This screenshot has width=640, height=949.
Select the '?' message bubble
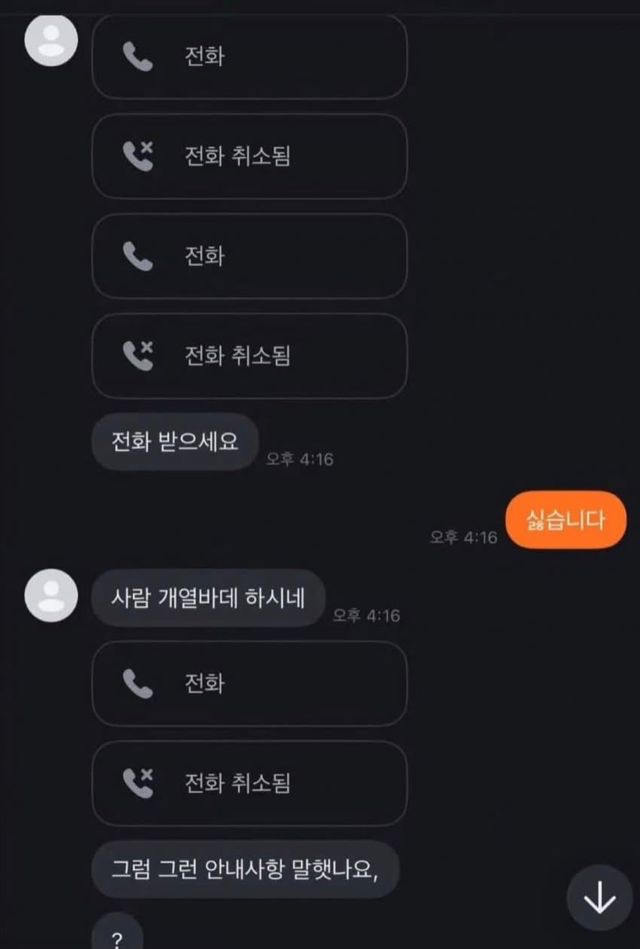click(x=117, y=932)
